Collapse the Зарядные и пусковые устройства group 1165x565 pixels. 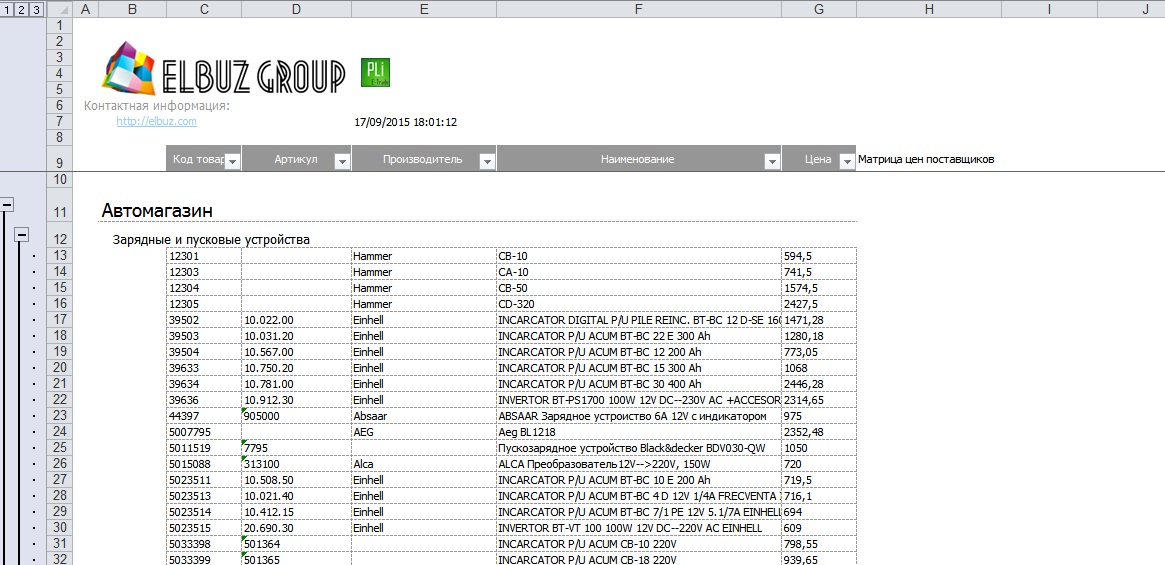pyautogui.click(x=22, y=235)
